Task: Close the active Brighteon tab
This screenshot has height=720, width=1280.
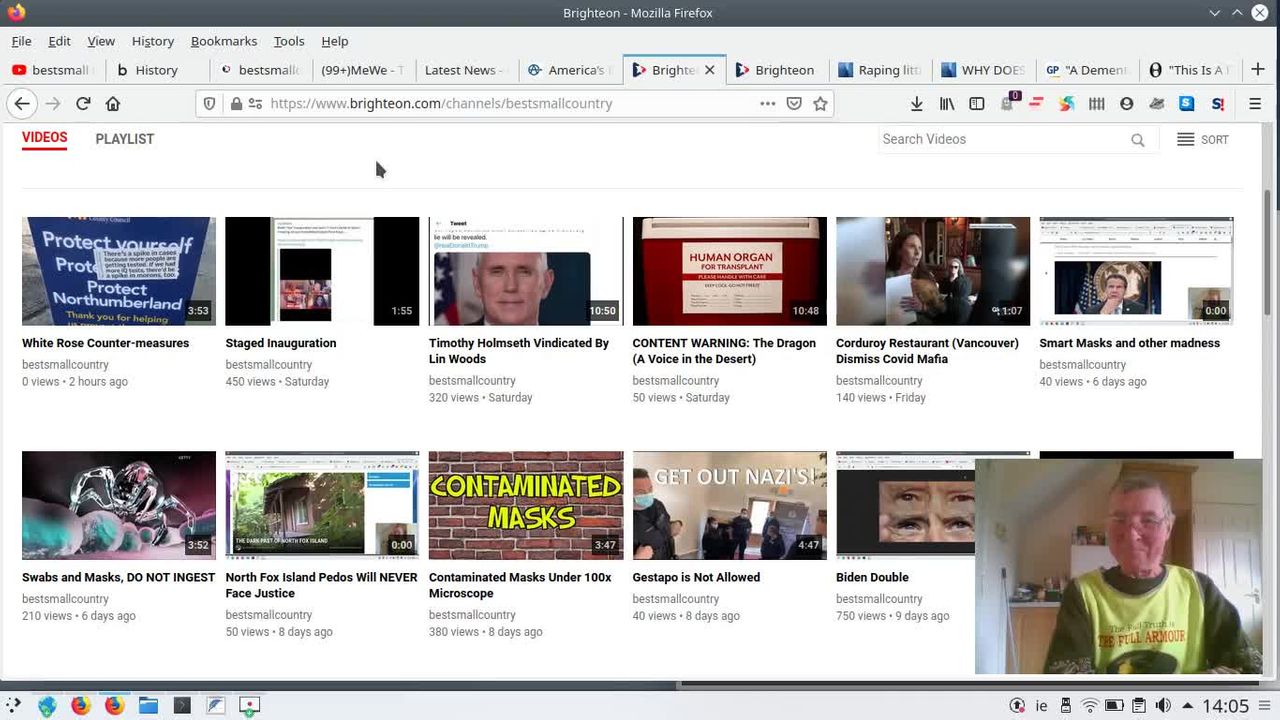Action: point(709,70)
